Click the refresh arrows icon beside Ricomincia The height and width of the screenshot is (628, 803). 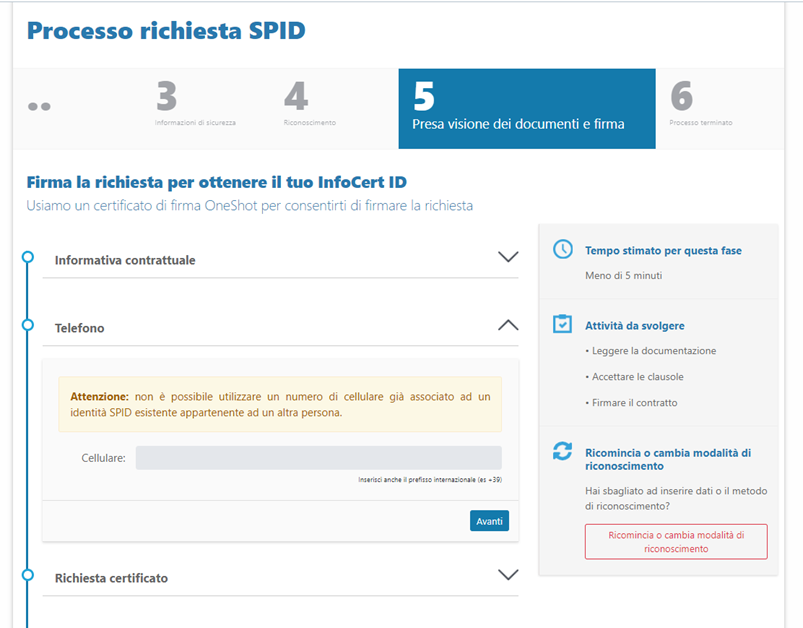click(x=562, y=451)
